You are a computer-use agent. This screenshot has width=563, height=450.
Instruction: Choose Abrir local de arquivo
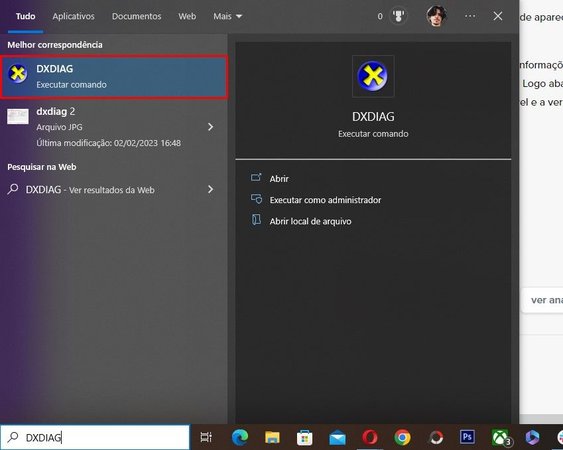point(311,221)
